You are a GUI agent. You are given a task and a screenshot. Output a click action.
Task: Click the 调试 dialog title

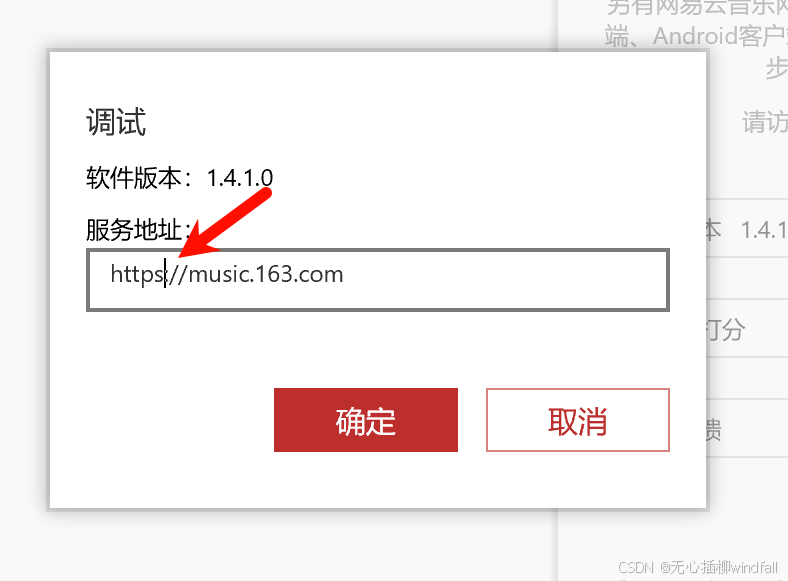[x=116, y=122]
